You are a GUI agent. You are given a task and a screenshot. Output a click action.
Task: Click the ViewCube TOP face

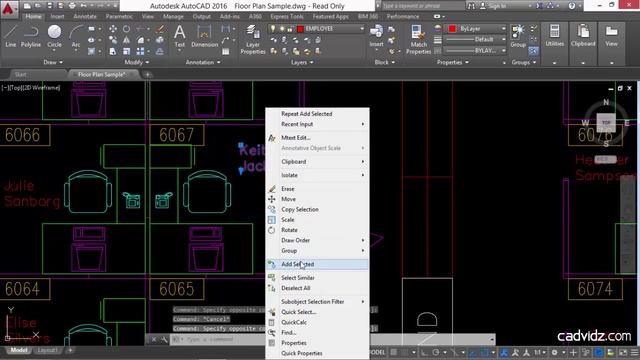pos(606,122)
